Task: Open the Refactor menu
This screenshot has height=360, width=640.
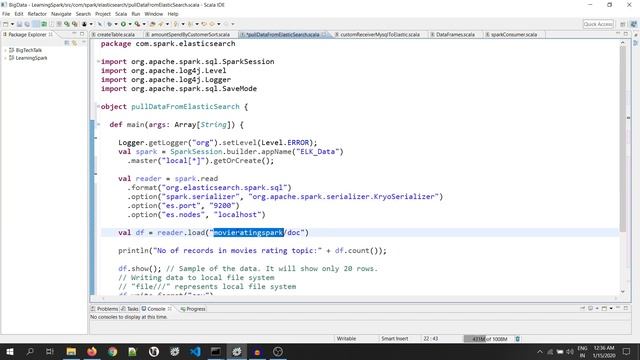Action: (37, 14)
